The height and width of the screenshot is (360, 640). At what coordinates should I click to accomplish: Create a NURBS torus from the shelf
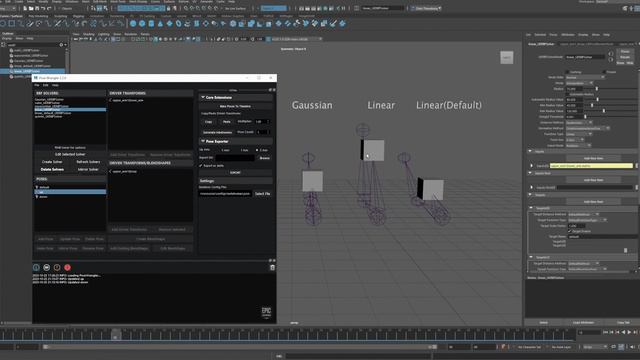click(x=178, y=24)
